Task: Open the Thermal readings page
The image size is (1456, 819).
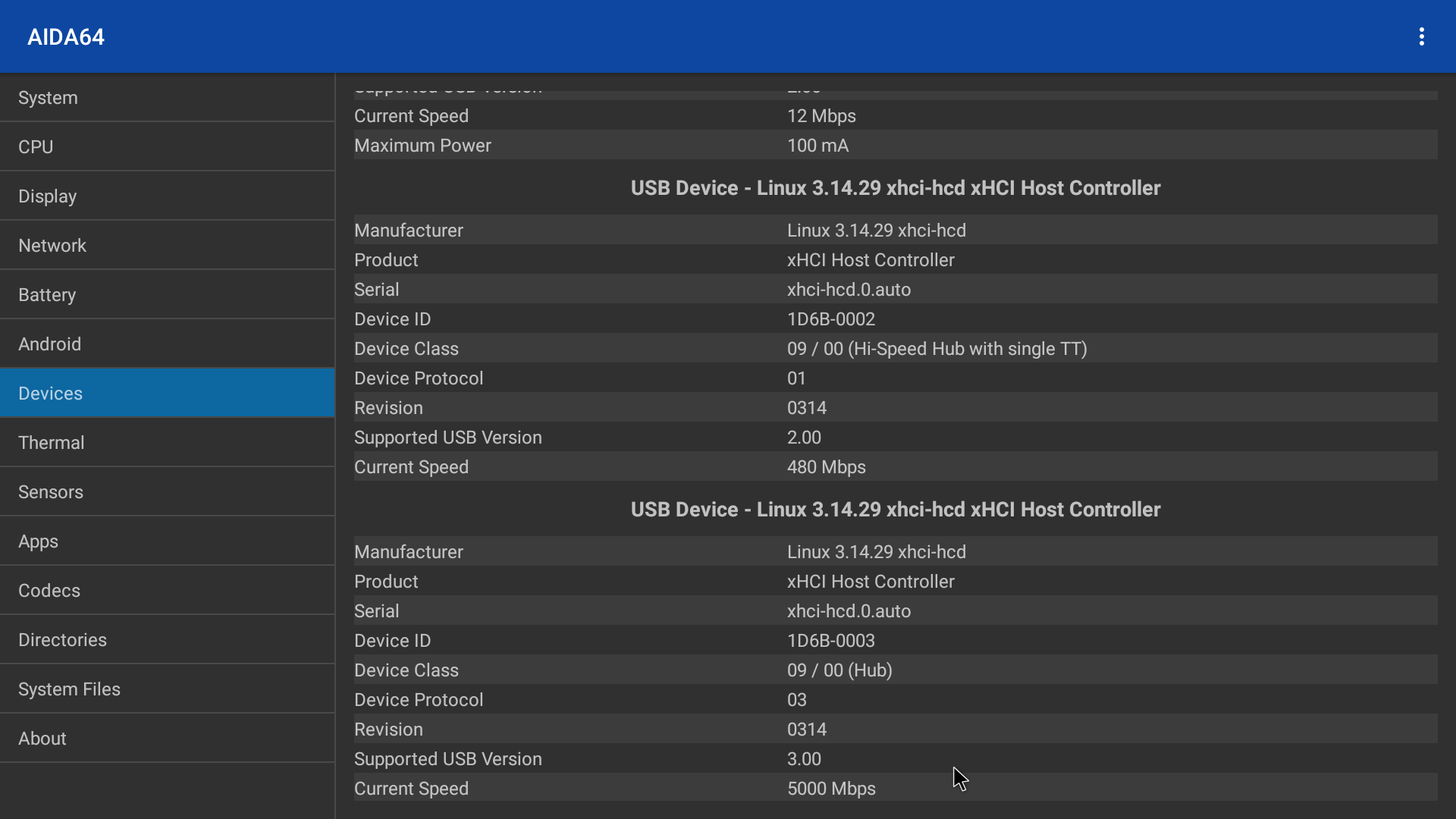Action: click(x=167, y=443)
